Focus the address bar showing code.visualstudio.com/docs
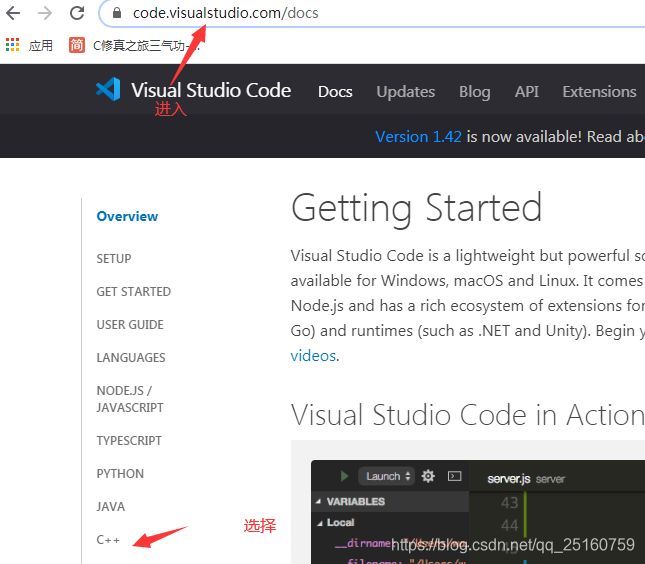 [370, 13]
